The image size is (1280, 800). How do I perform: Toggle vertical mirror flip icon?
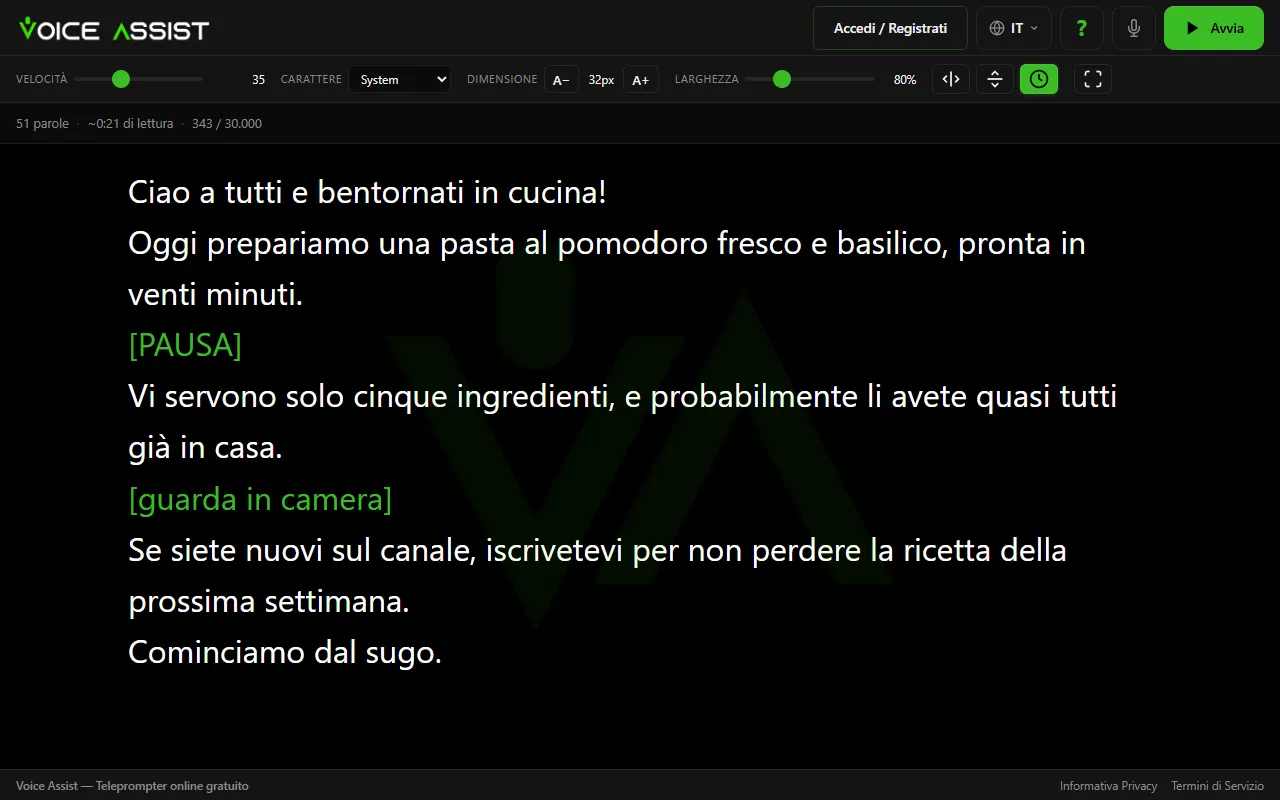[x=995, y=79]
